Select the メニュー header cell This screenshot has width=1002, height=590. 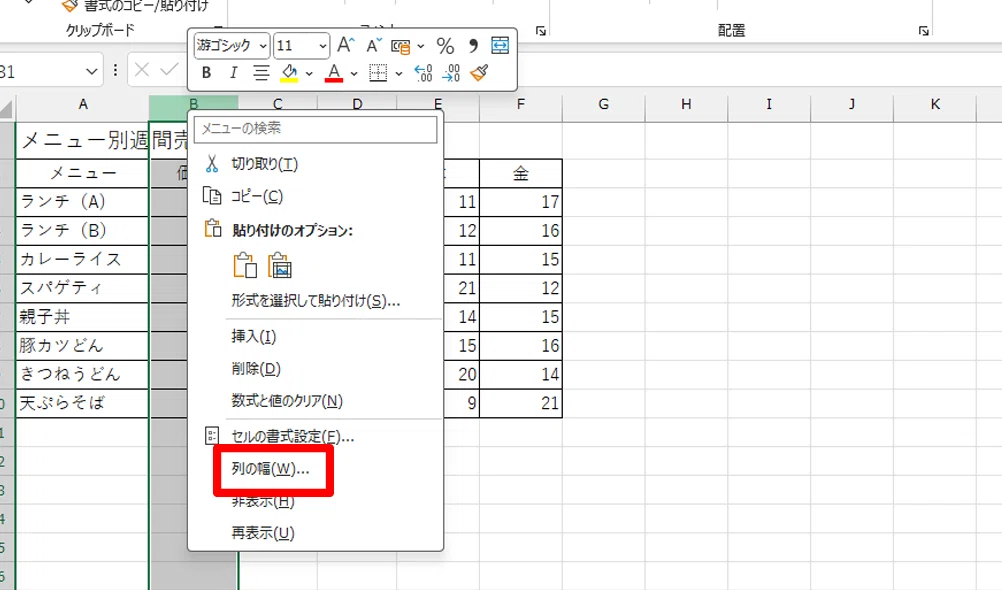pos(82,173)
